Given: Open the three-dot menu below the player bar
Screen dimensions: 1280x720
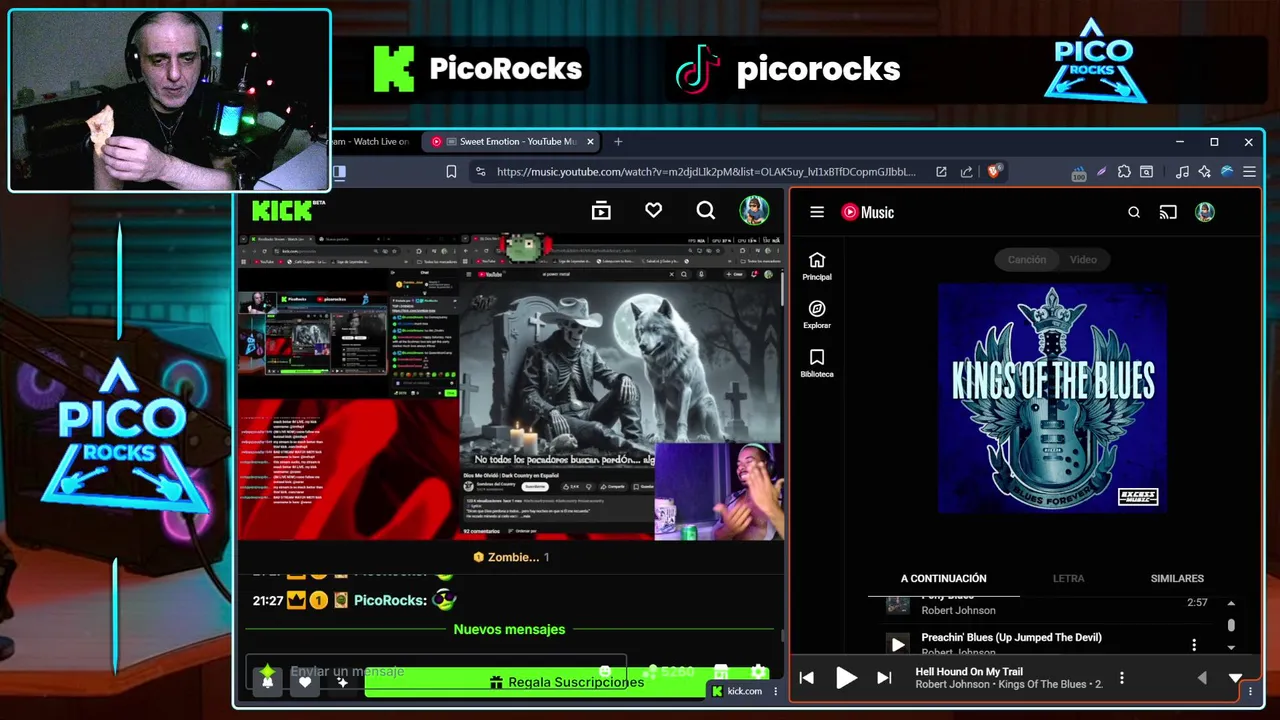Looking at the screenshot, I should tap(1250, 692).
